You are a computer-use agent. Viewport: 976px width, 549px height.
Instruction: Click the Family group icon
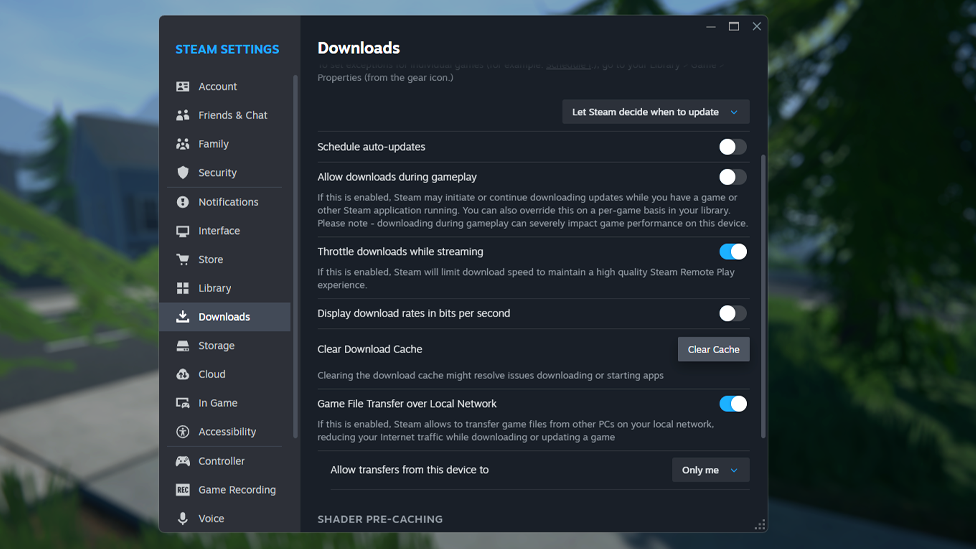[x=182, y=144]
